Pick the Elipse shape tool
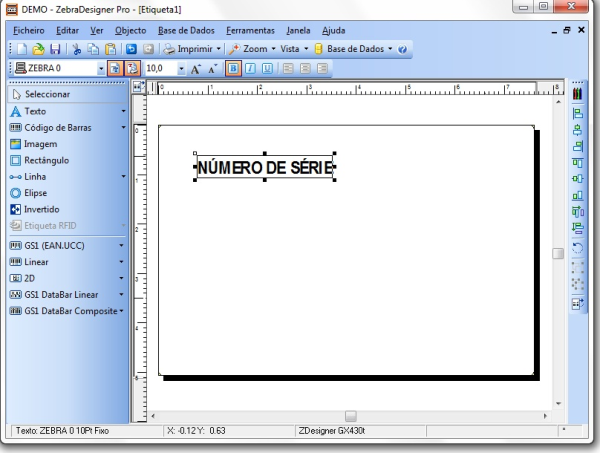Image resolution: width=600 pixels, height=453 pixels. (x=35, y=192)
